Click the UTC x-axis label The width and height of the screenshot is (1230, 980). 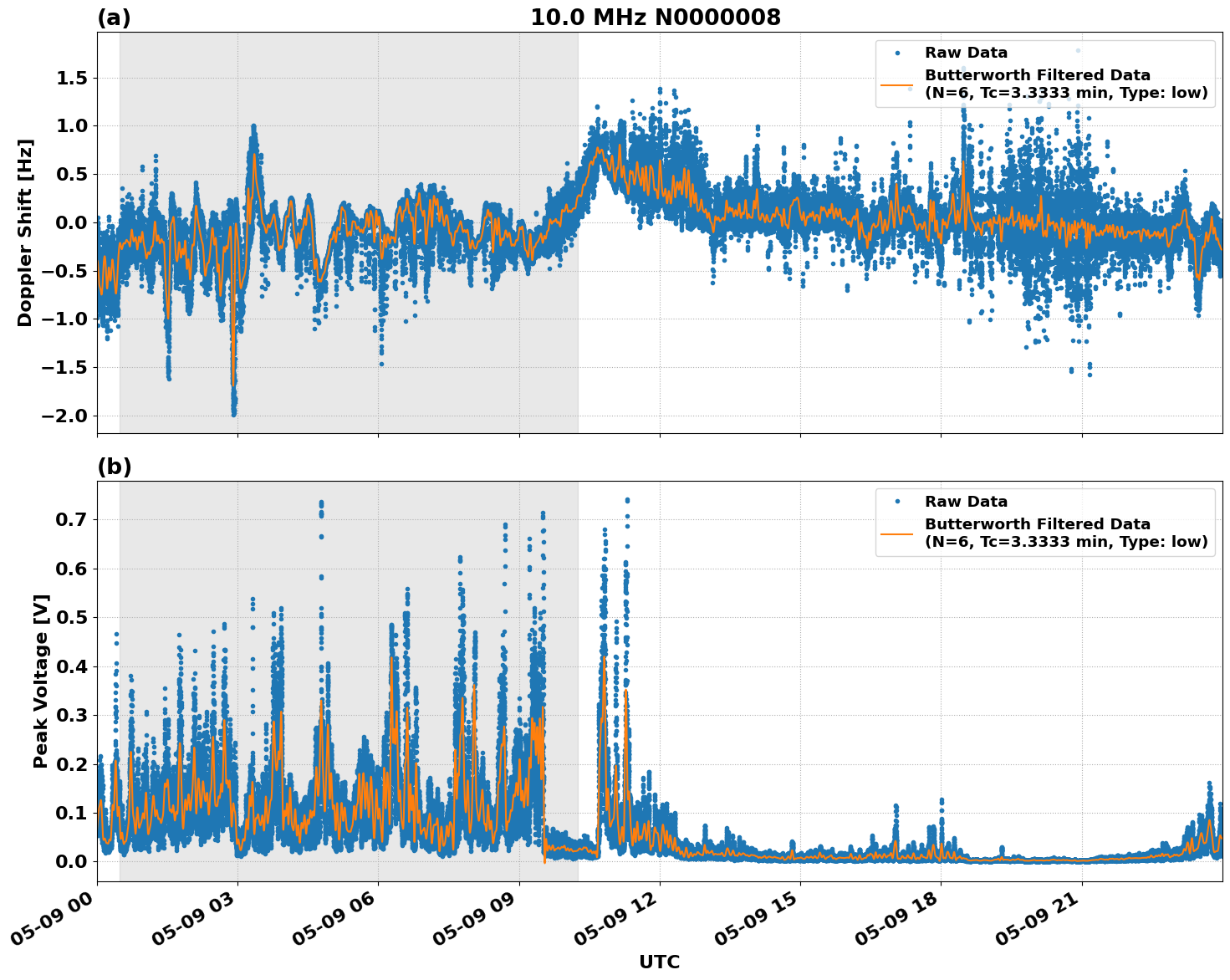660,962
